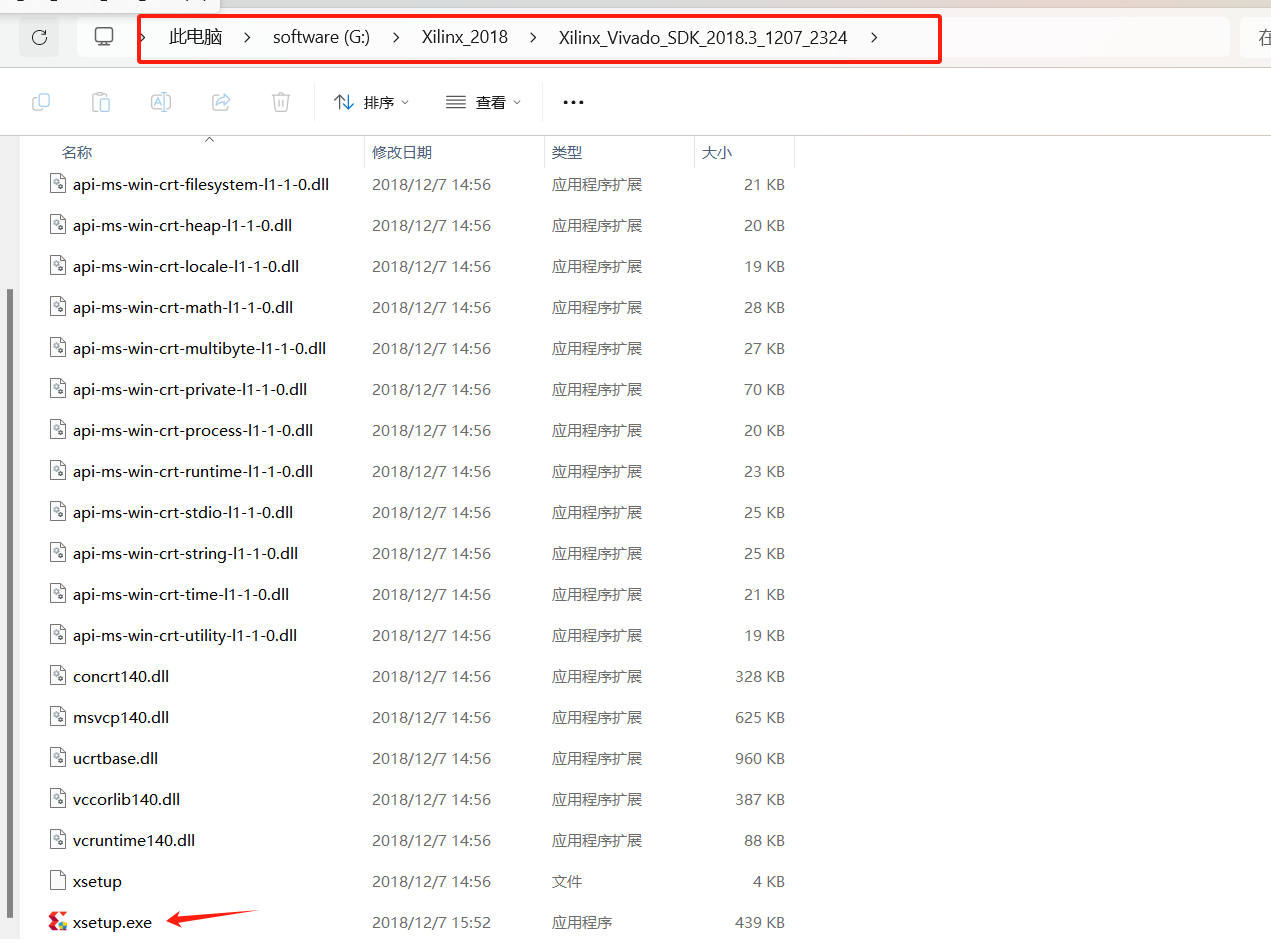1271x949 pixels.
Task: Click the 88 KB size of vcruntime140.dll
Action: pyautogui.click(x=765, y=840)
